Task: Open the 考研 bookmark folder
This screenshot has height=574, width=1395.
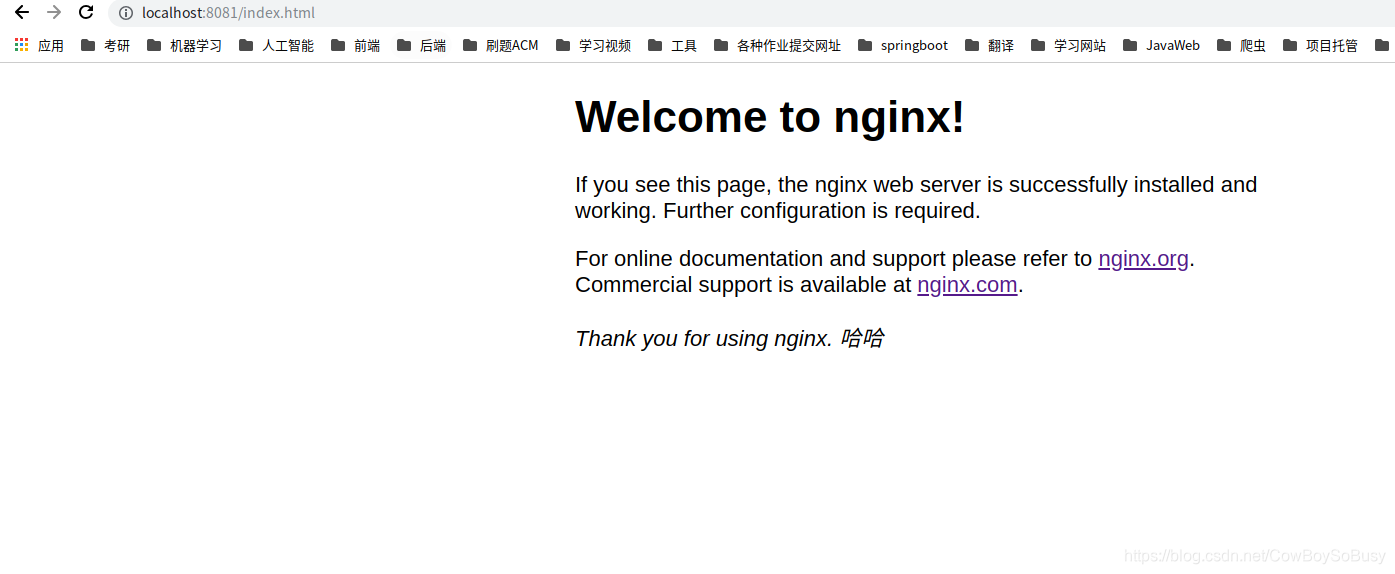Action: (x=106, y=45)
